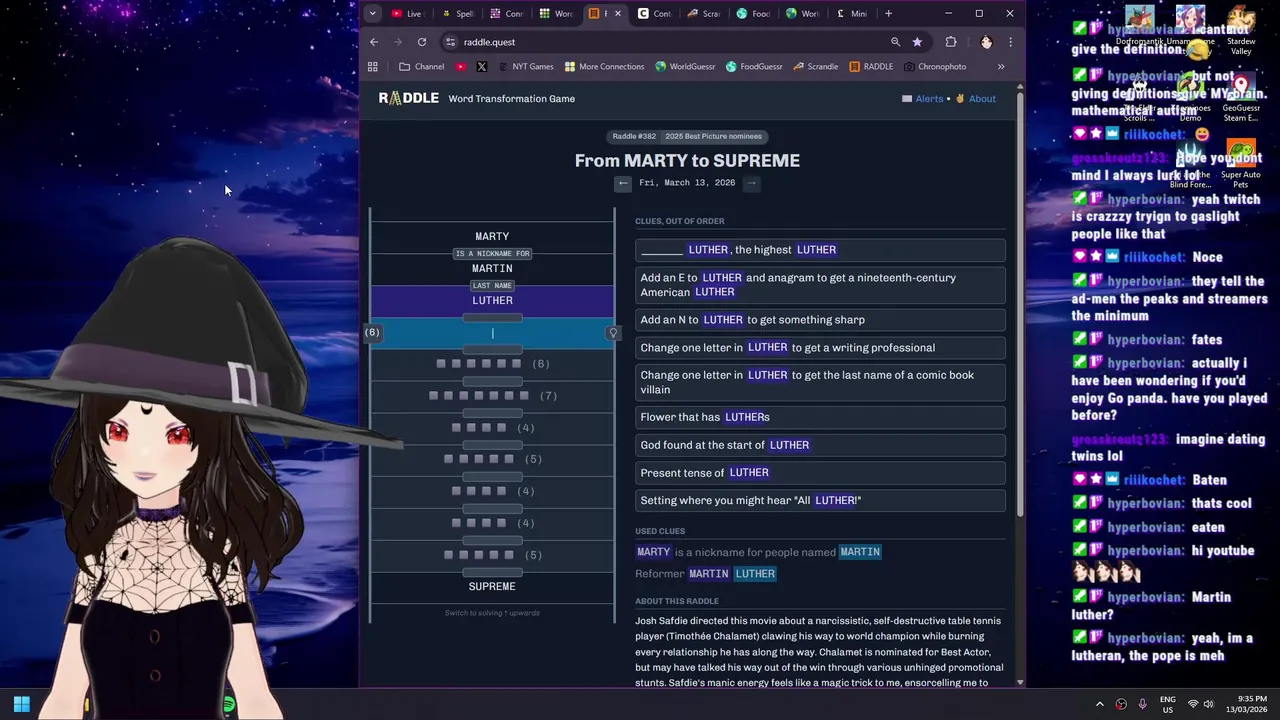This screenshot has height=720, width=1280.
Task: Open the YouTube bookmark icon
Action: tap(461, 67)
